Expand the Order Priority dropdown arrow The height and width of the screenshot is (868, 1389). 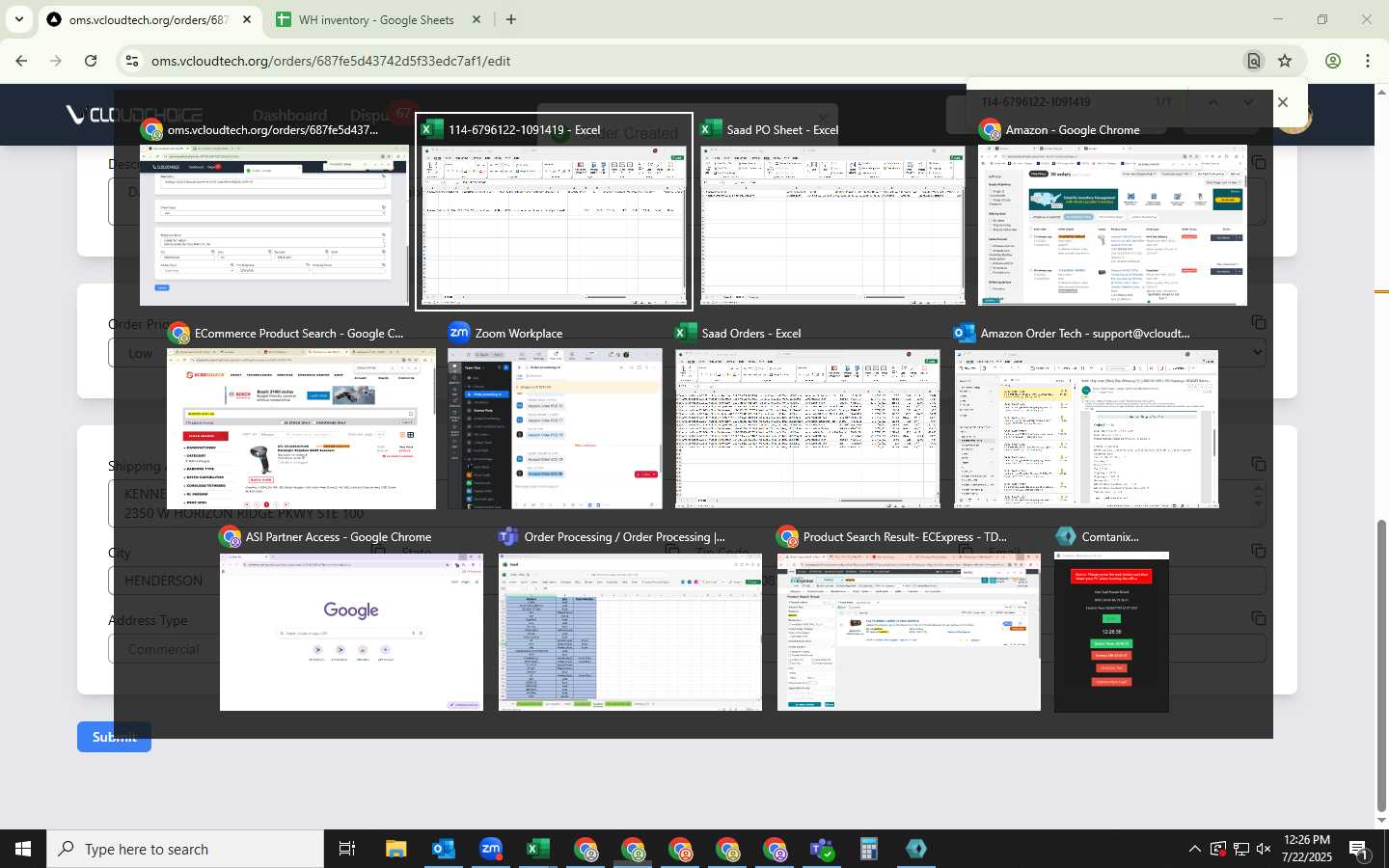(x=1258, y=352)
